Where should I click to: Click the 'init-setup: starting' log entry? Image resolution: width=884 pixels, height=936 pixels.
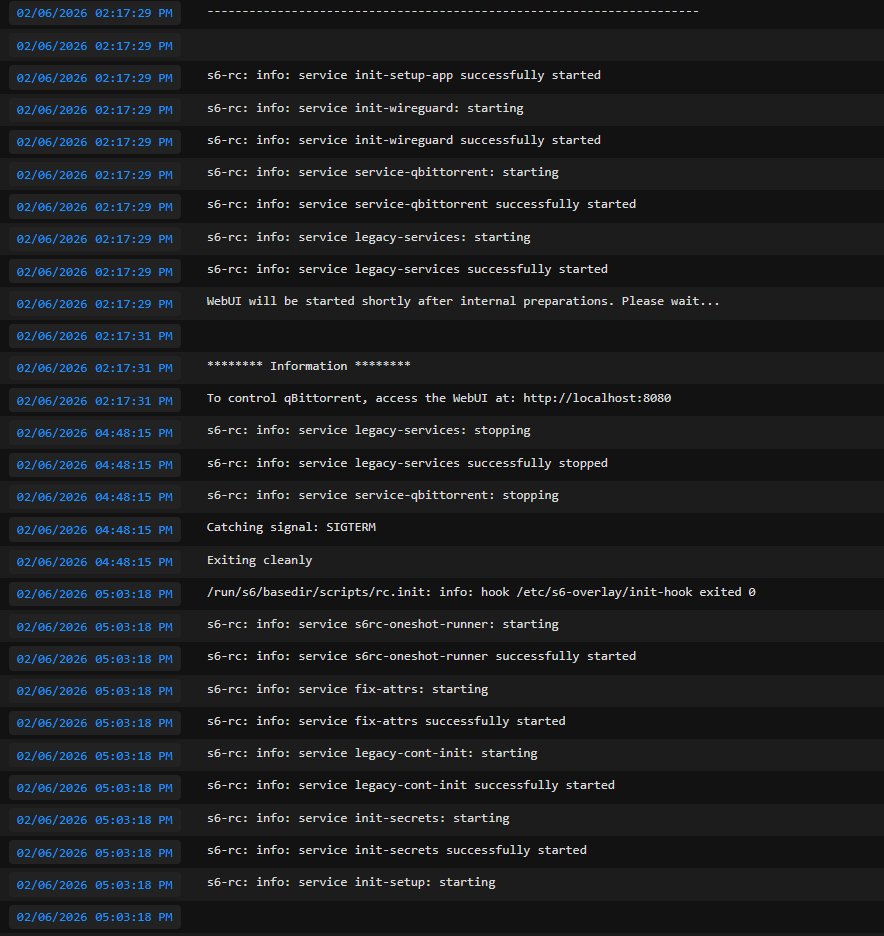pyautogui.click(x=351, y=882)
